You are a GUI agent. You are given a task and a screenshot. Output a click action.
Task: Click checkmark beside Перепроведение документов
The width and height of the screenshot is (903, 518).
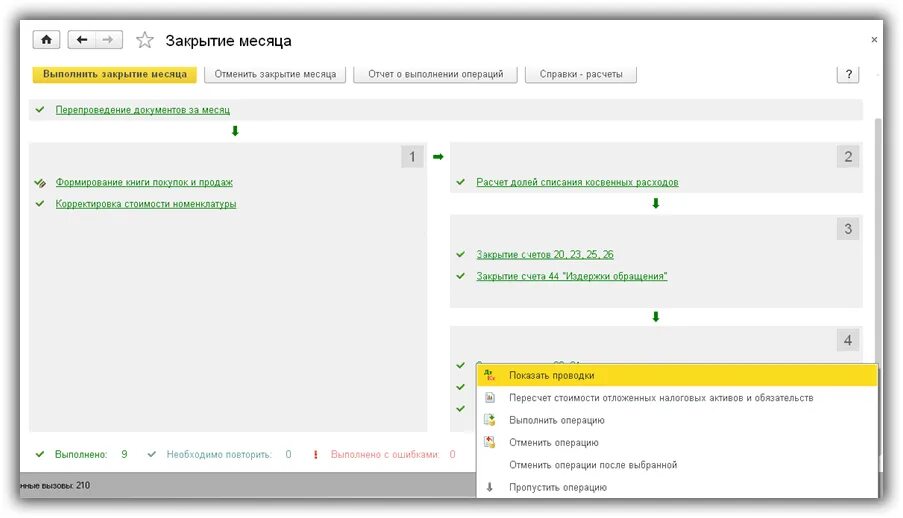pyautogui.click(x=40, y=109)
